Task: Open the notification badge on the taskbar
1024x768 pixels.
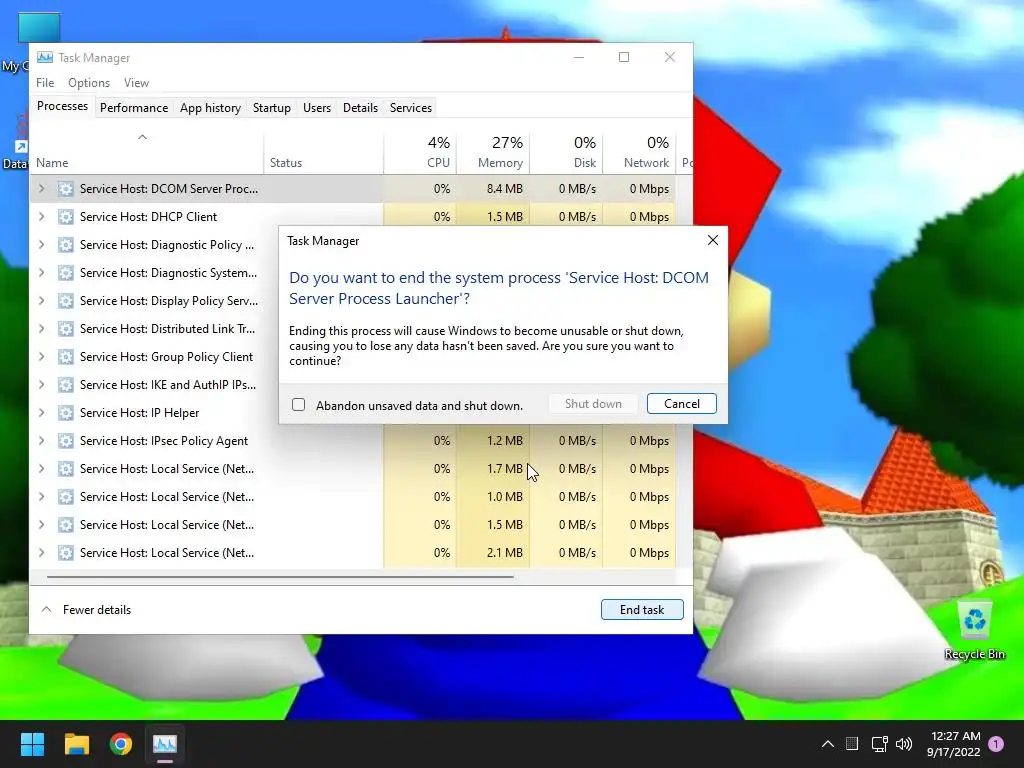Action: coord(996,744)
